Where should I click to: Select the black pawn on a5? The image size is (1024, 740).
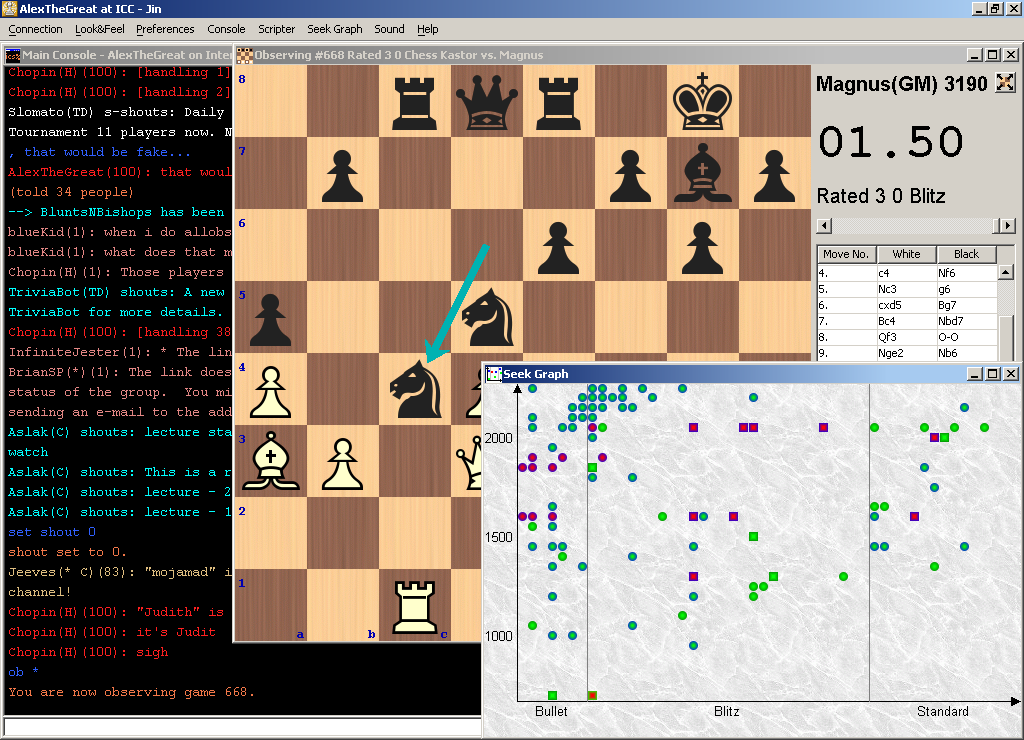coord(270,317)
